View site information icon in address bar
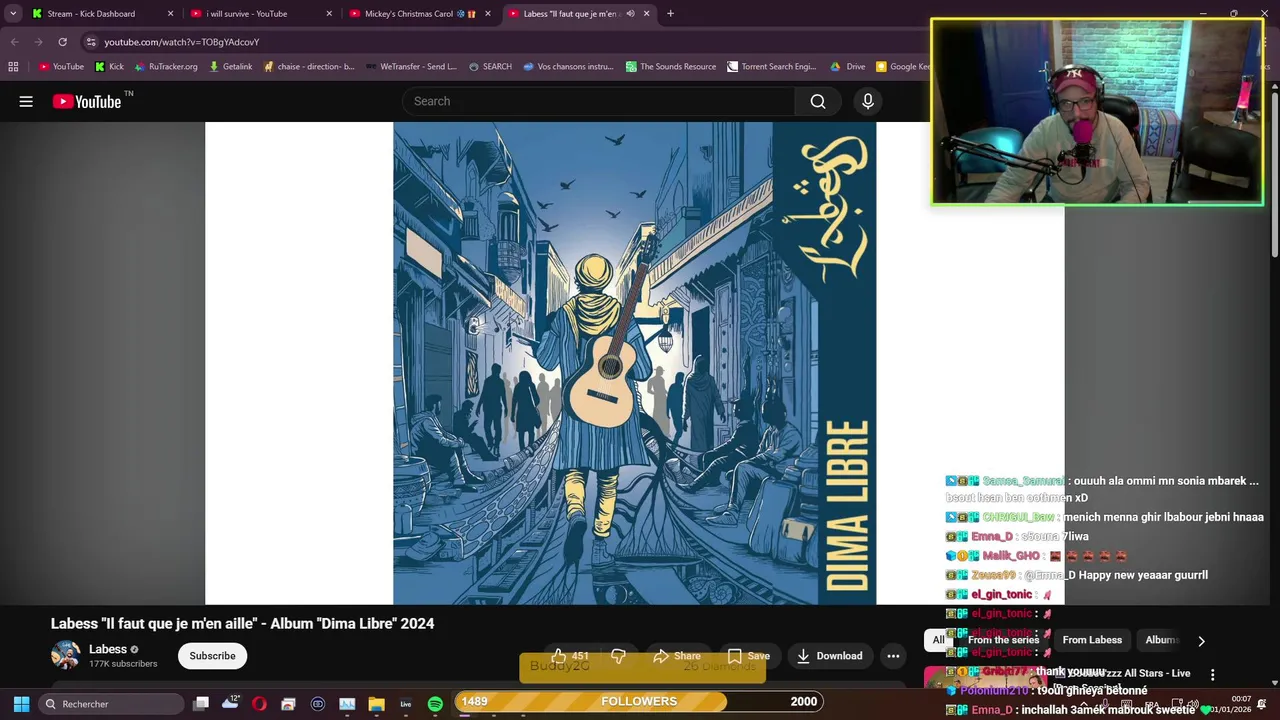The image size is (1280, 720). click(90, 42)
